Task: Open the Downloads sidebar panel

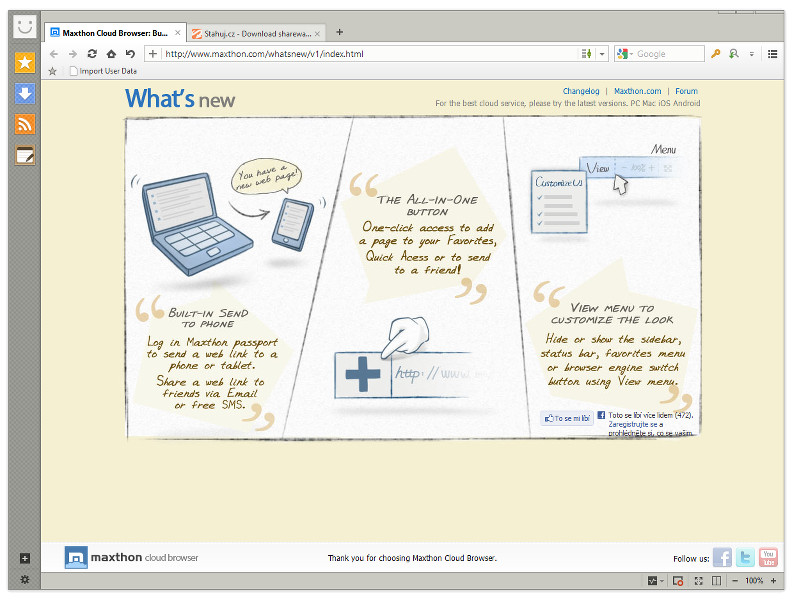Action: pyautogui.click(x=25, y=93)
